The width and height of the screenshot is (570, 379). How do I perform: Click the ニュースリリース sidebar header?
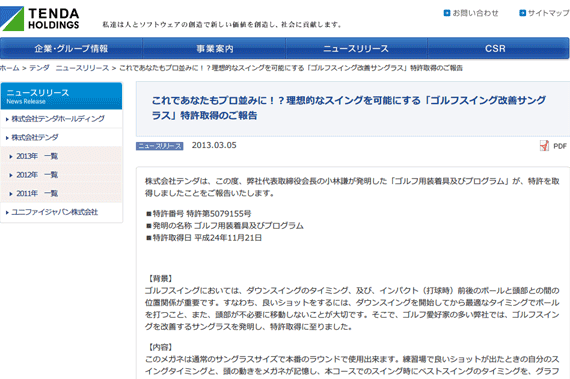click(x=61, y=96)
